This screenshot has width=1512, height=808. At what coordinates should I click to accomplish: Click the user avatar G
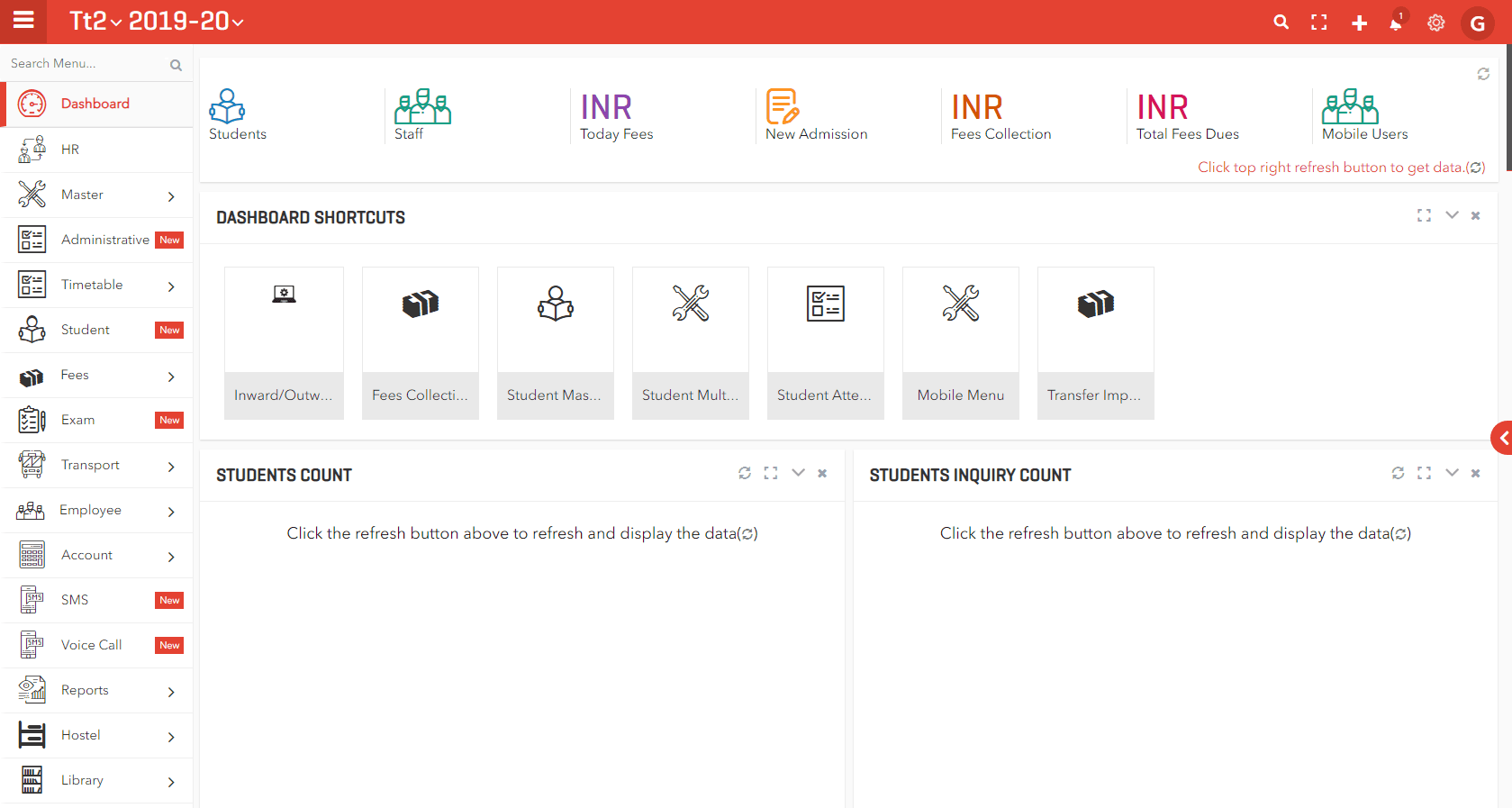pyautogui.click(x=1477, y=23)
